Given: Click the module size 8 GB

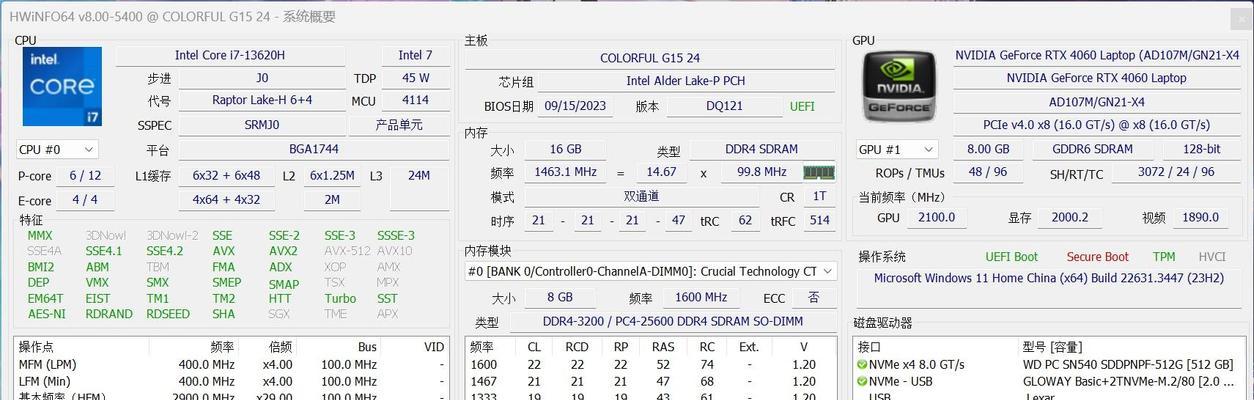Looking at the screenshot, I should (560, 297).
